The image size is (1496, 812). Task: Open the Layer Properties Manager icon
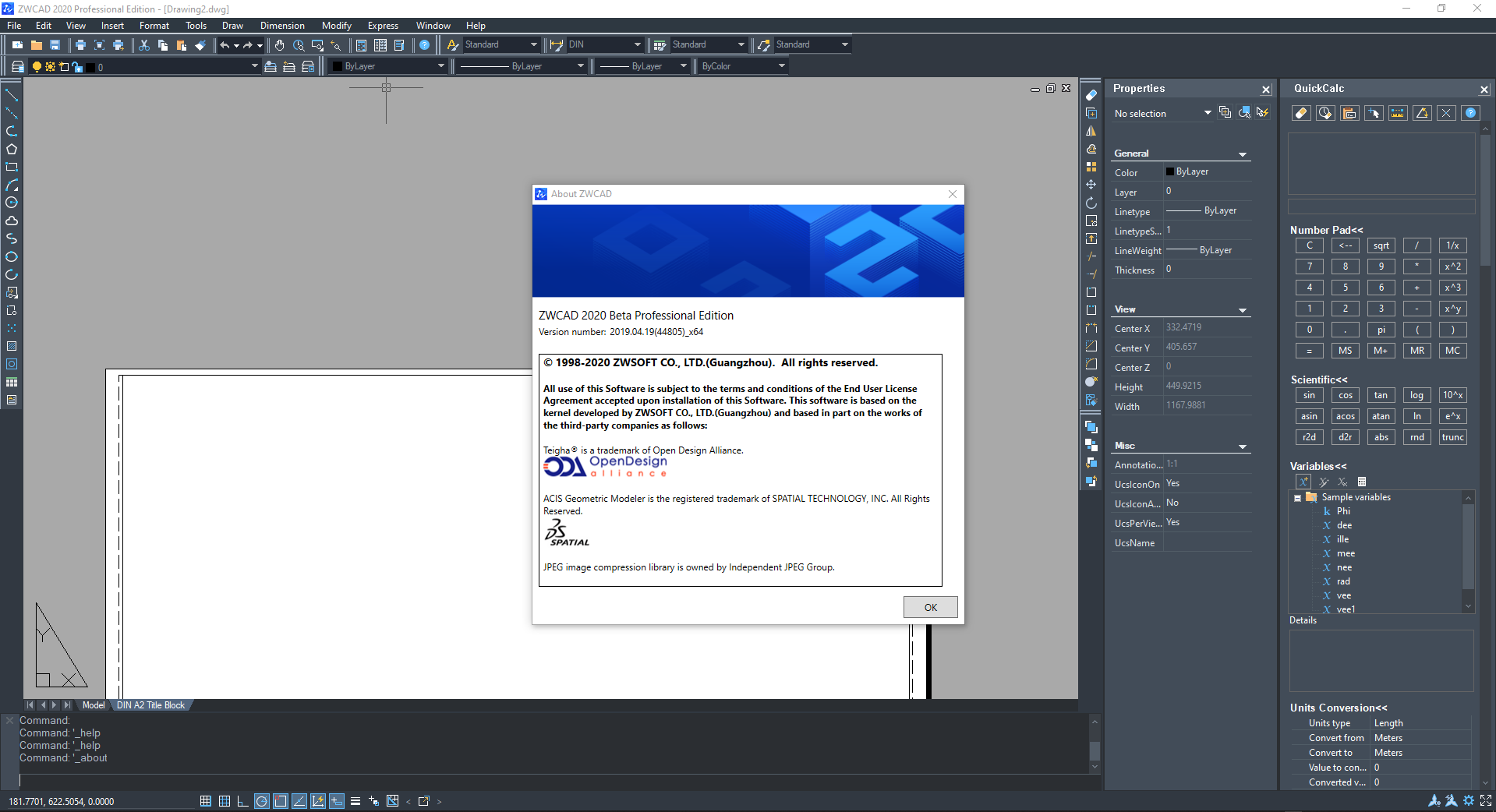pyautogui.click(x=17, y=67)
